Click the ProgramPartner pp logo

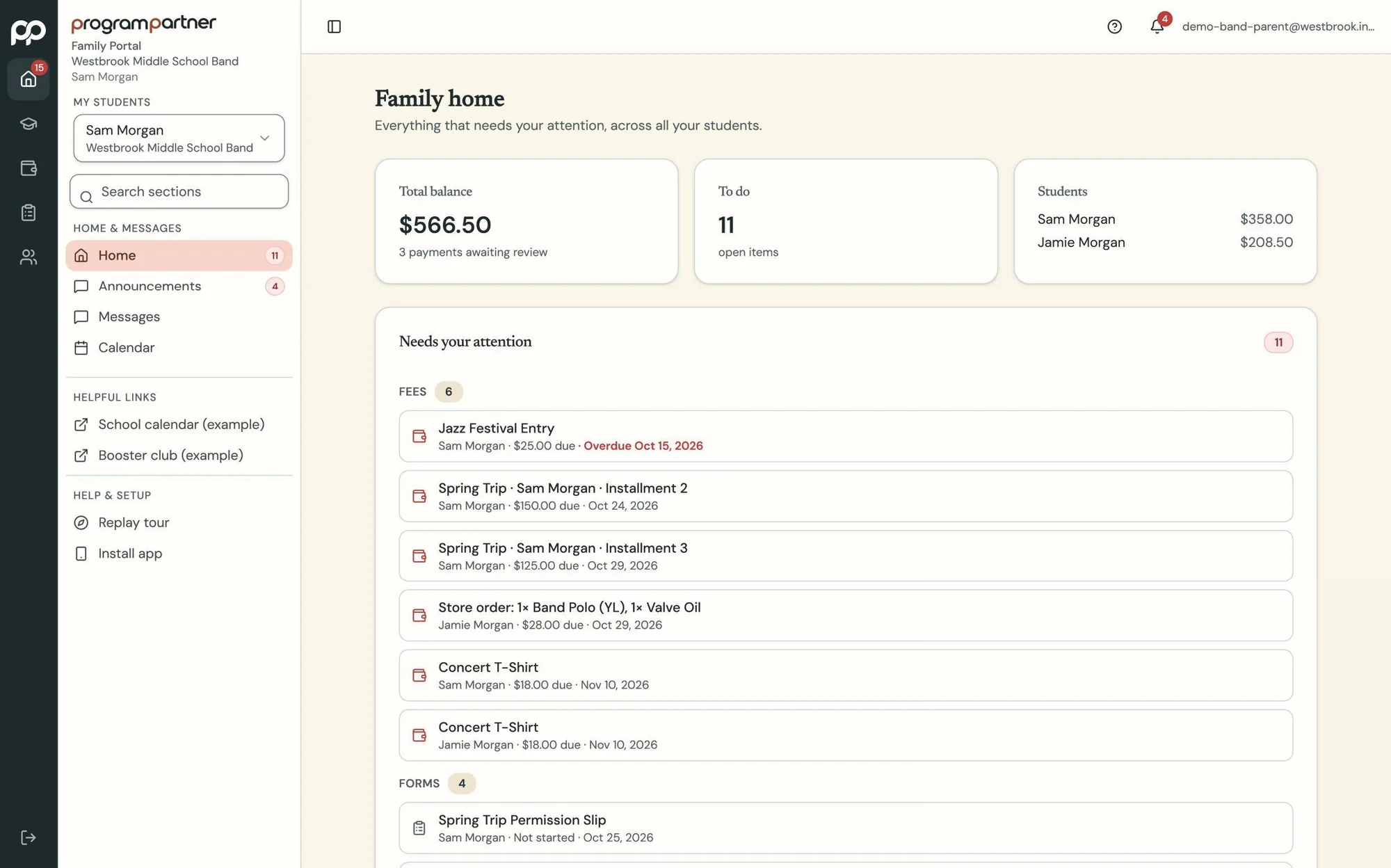(29, 32)
